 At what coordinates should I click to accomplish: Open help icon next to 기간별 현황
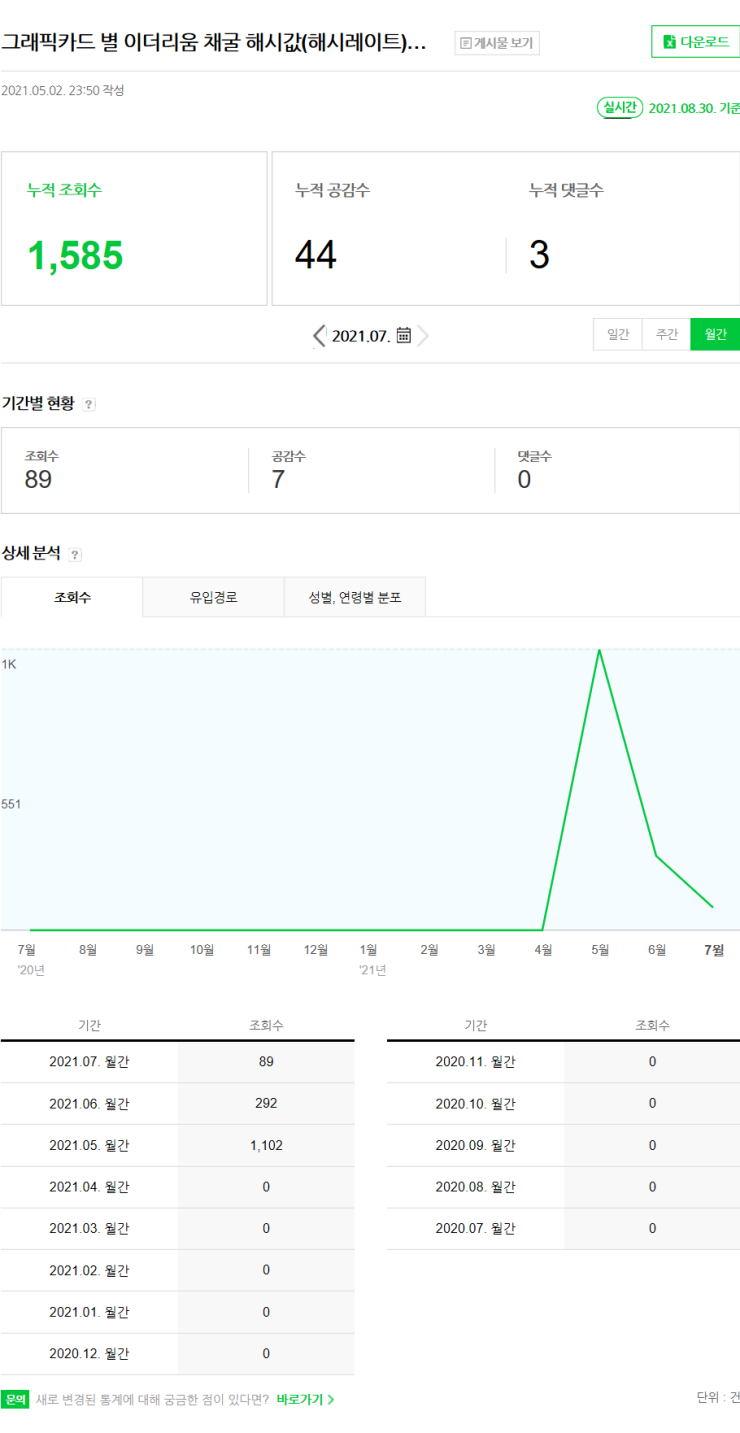89,405
